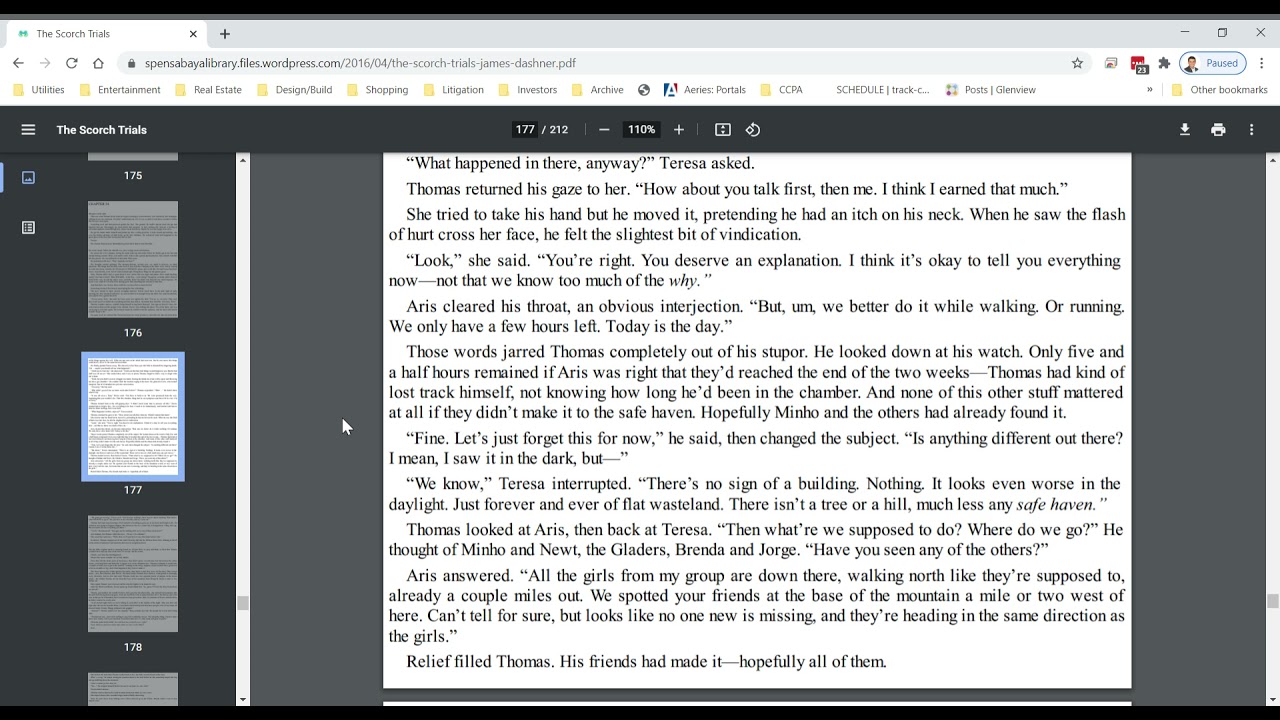Screen dimensions: 1280x720
Task: Open Chrome's three-dot menu
Action: point(1262,63)
